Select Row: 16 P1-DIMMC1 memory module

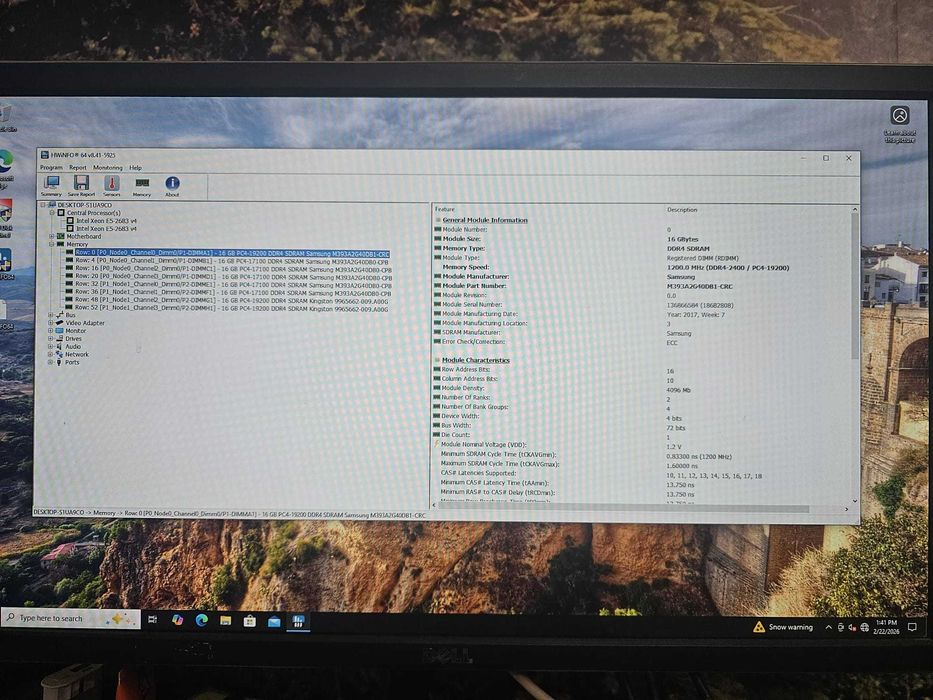(233, 270)
